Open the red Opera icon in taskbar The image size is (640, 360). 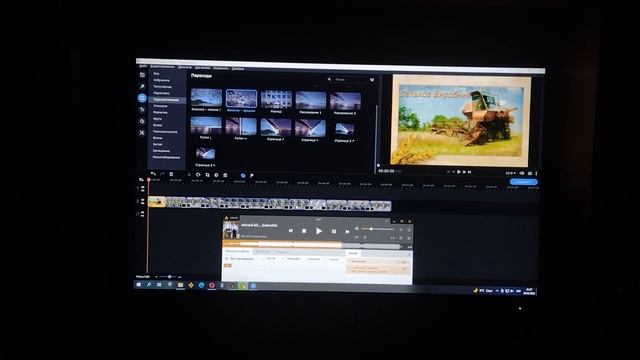(x=211, y=285)
